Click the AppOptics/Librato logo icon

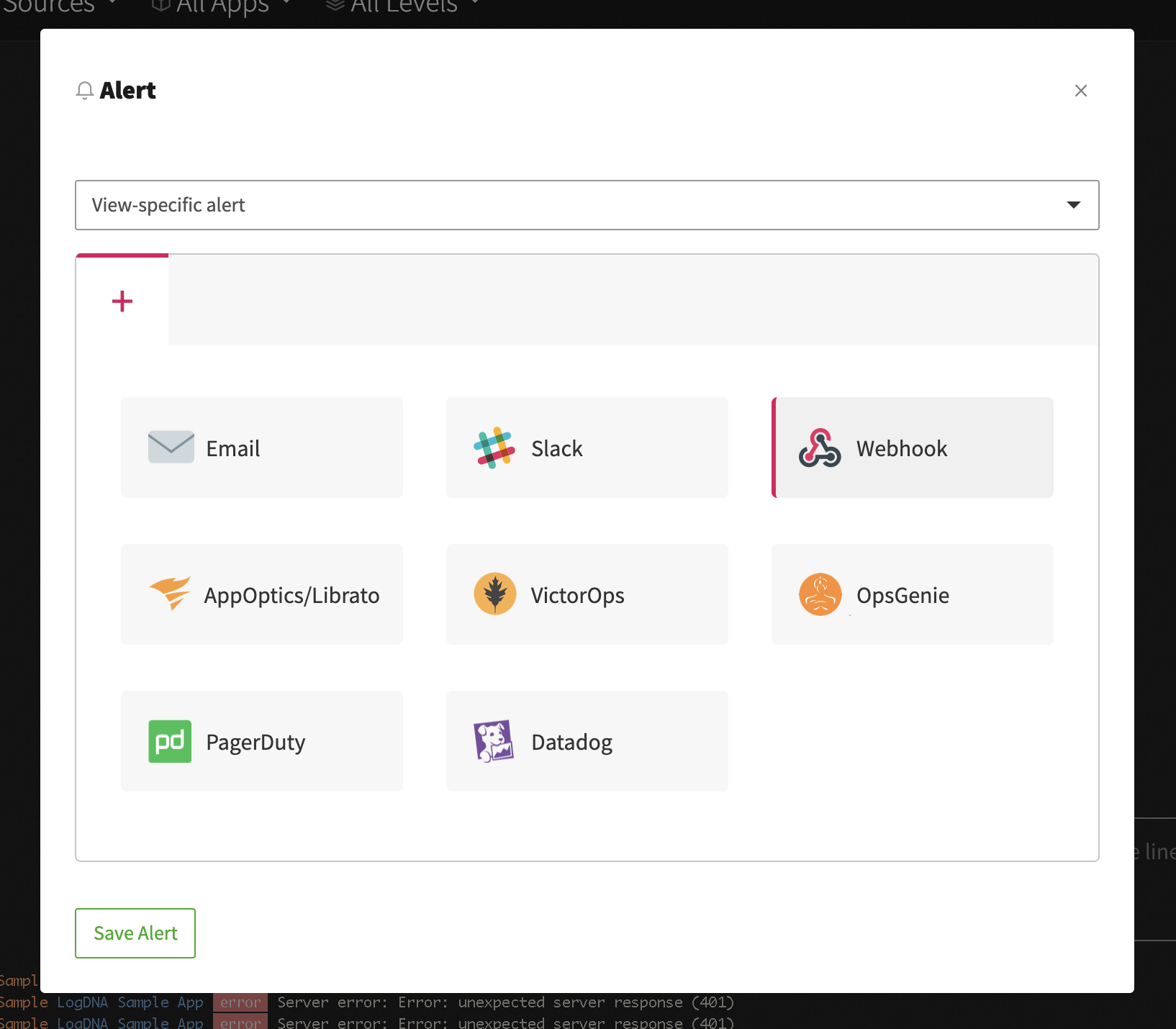pos(170,594)
